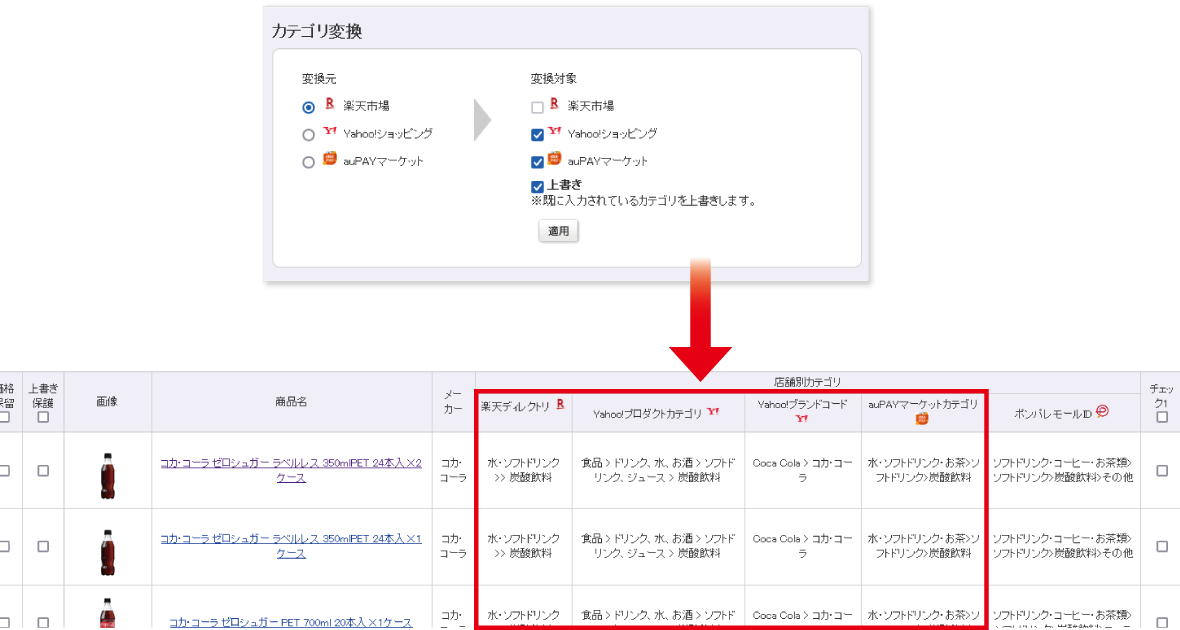Click the auPAY icon under auPAYマーケットカテゴリ header

922,418
